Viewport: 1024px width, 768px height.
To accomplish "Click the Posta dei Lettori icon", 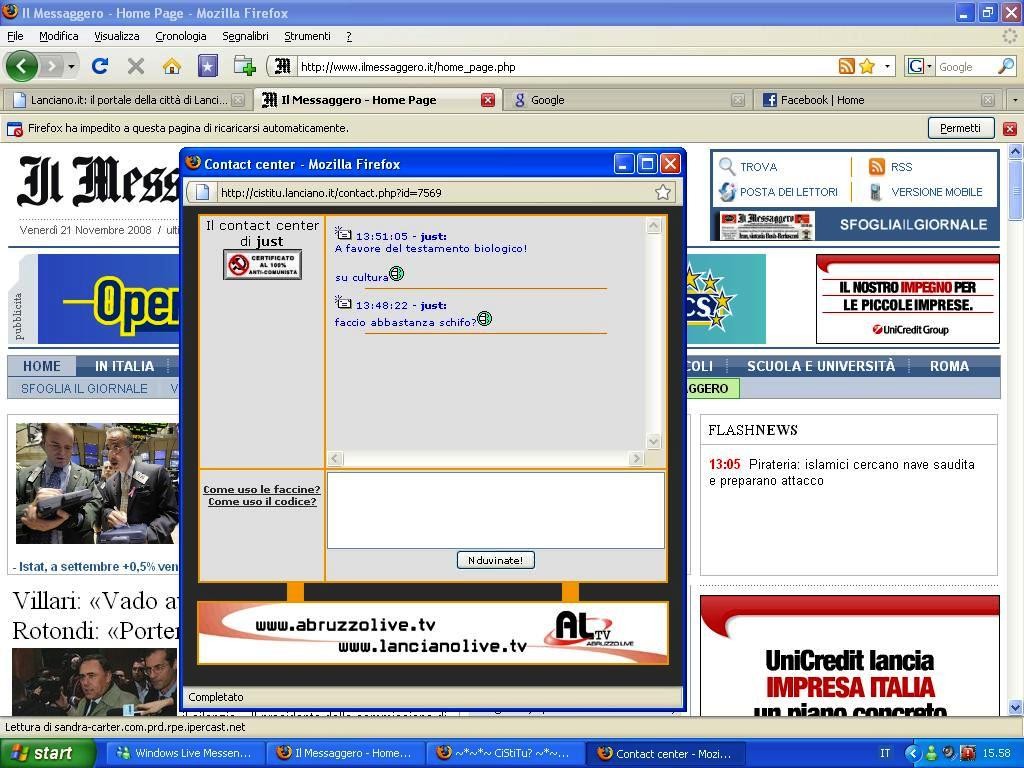I will pos(727,192).
